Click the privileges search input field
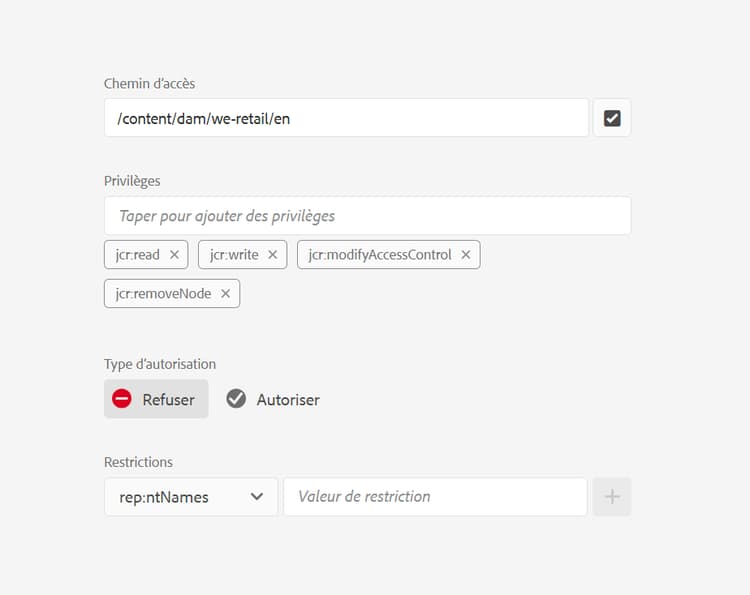 pos(367,216)
